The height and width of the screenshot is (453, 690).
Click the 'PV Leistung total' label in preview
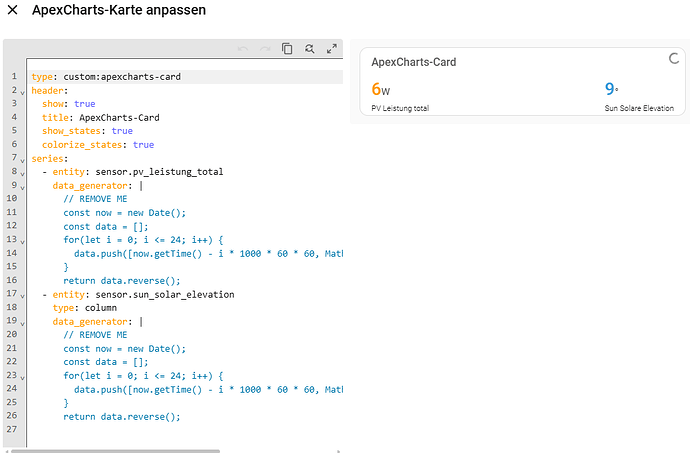[400, 108]
